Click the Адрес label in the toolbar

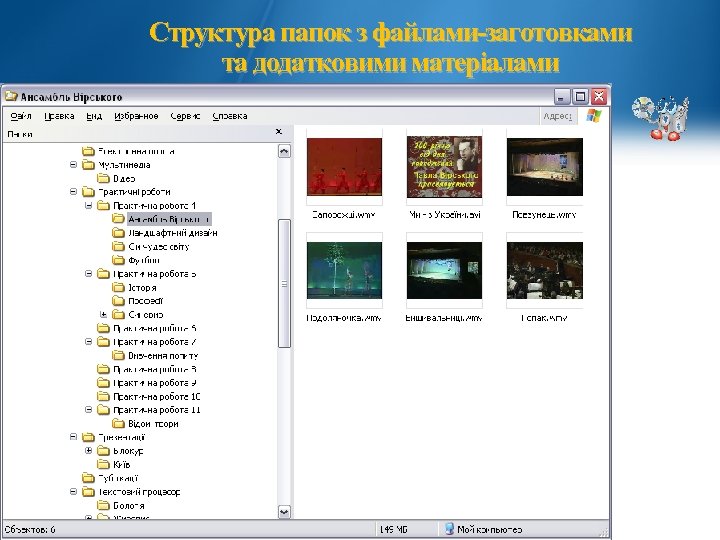pos(557,116)
